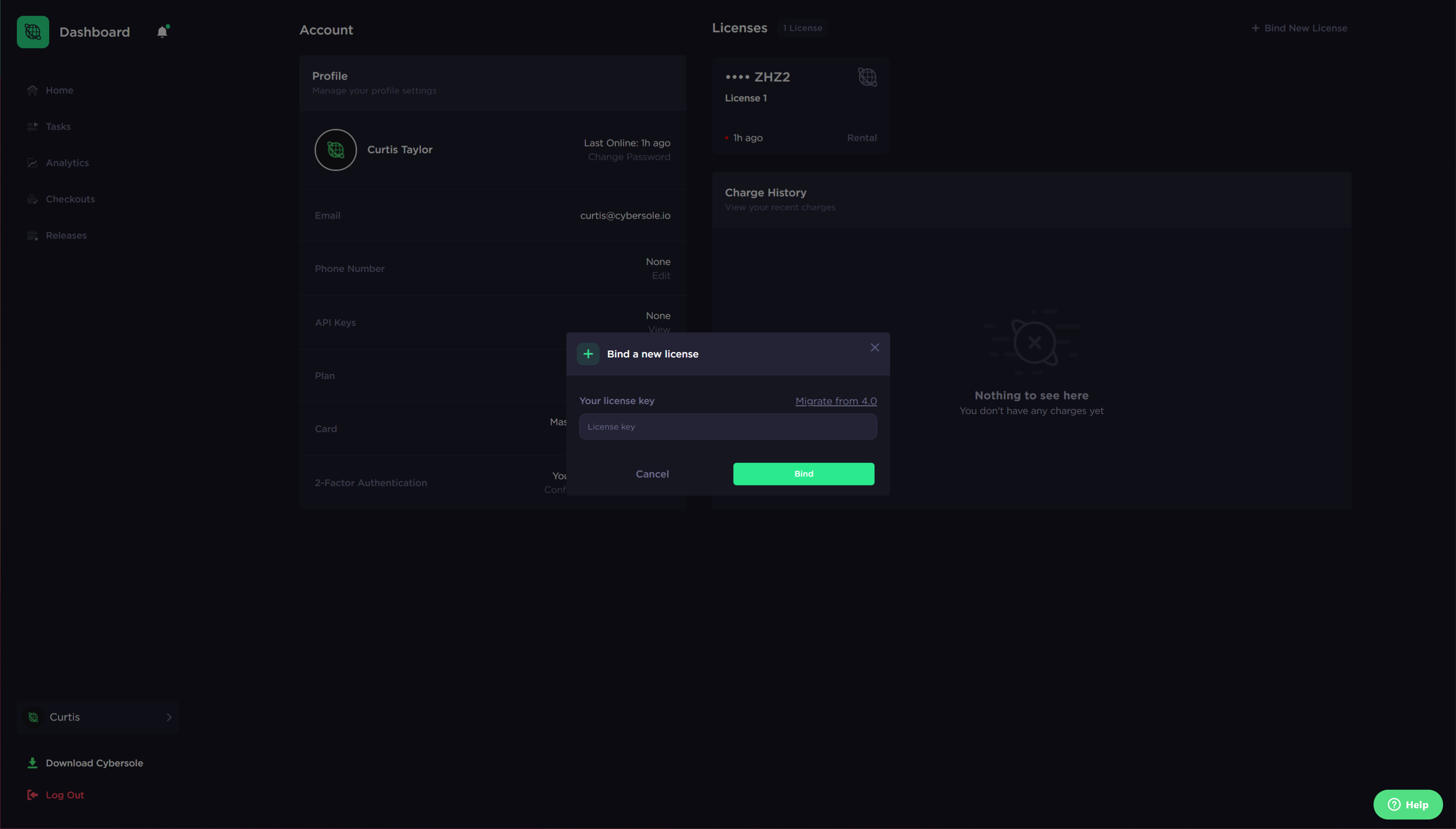Click Download Cybersole link
This screenshot has height=829, width=1456.
[95, 763]
